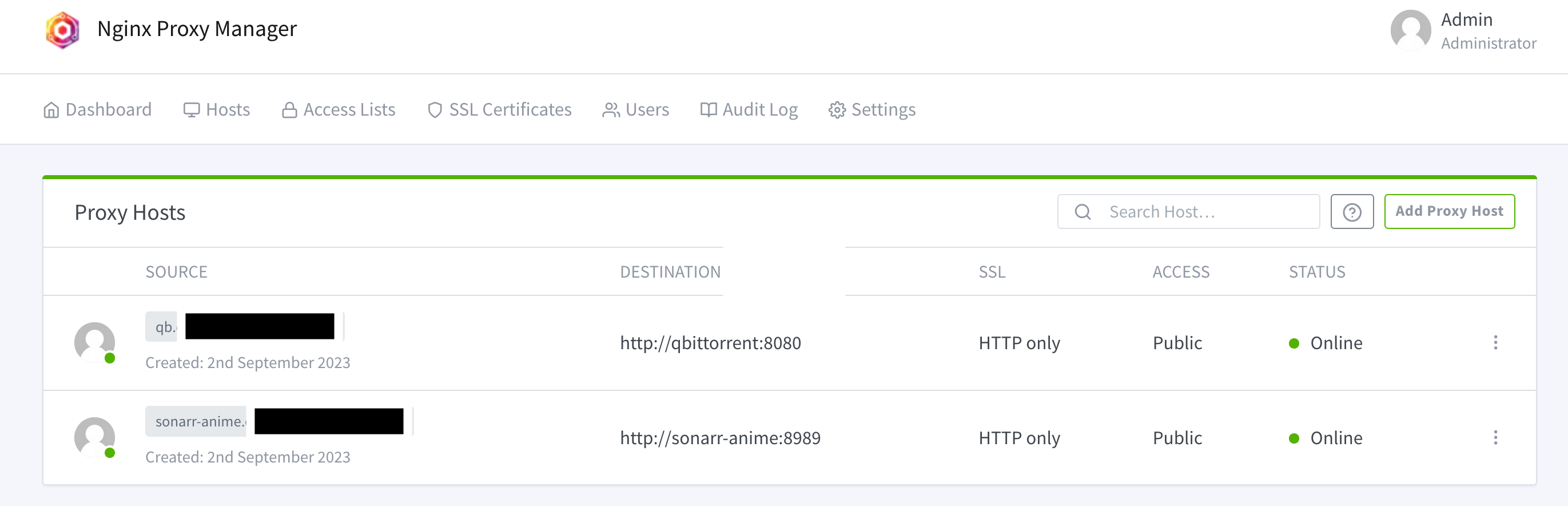Image resolution: width=1568 pixels, height=506 pixels.
Task: Click the Add Proxy Host button
Action: coord(1449,212)
